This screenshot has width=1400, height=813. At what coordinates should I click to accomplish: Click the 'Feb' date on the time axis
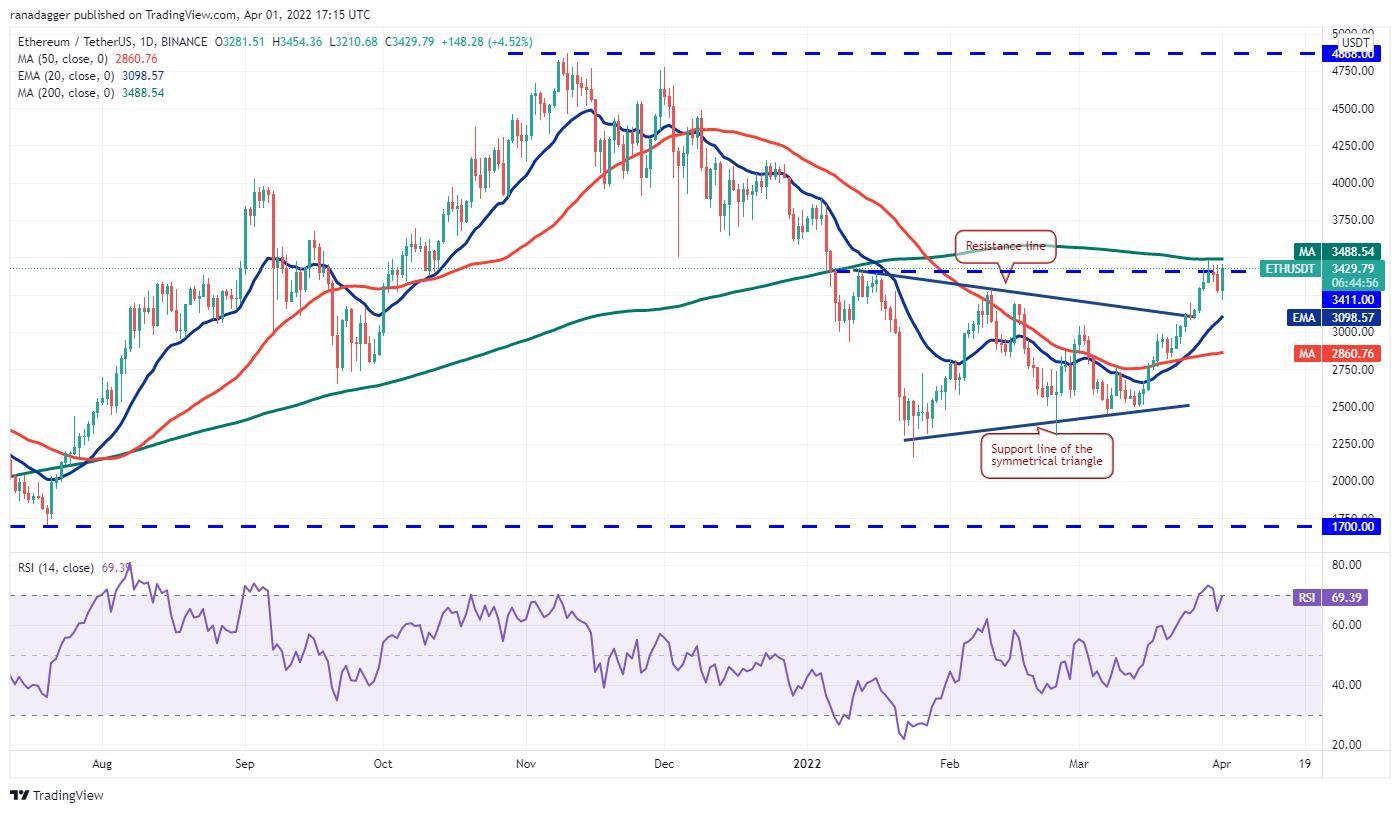pos(949,763)
